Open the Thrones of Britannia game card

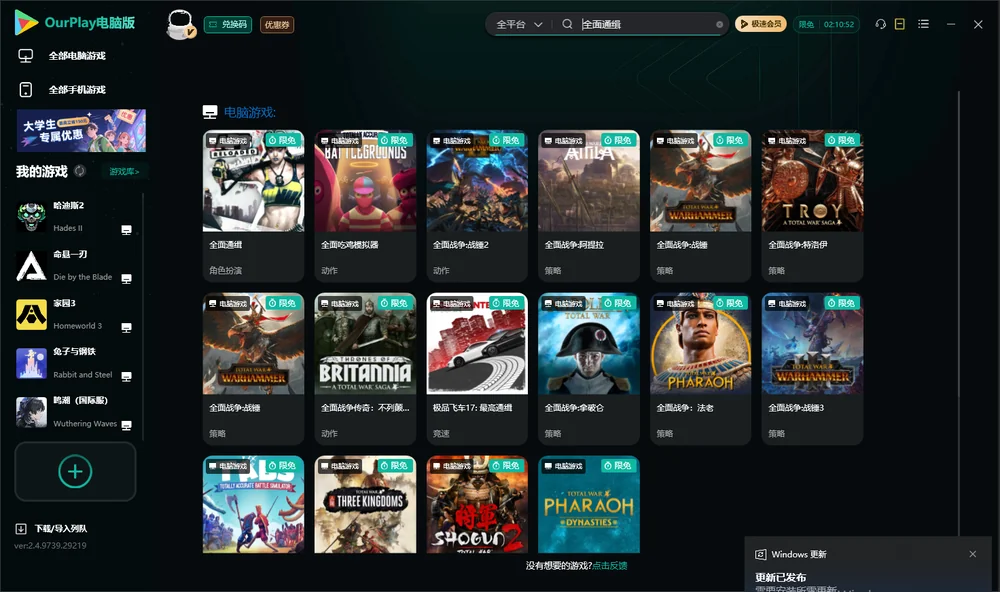tap(365, 369)
